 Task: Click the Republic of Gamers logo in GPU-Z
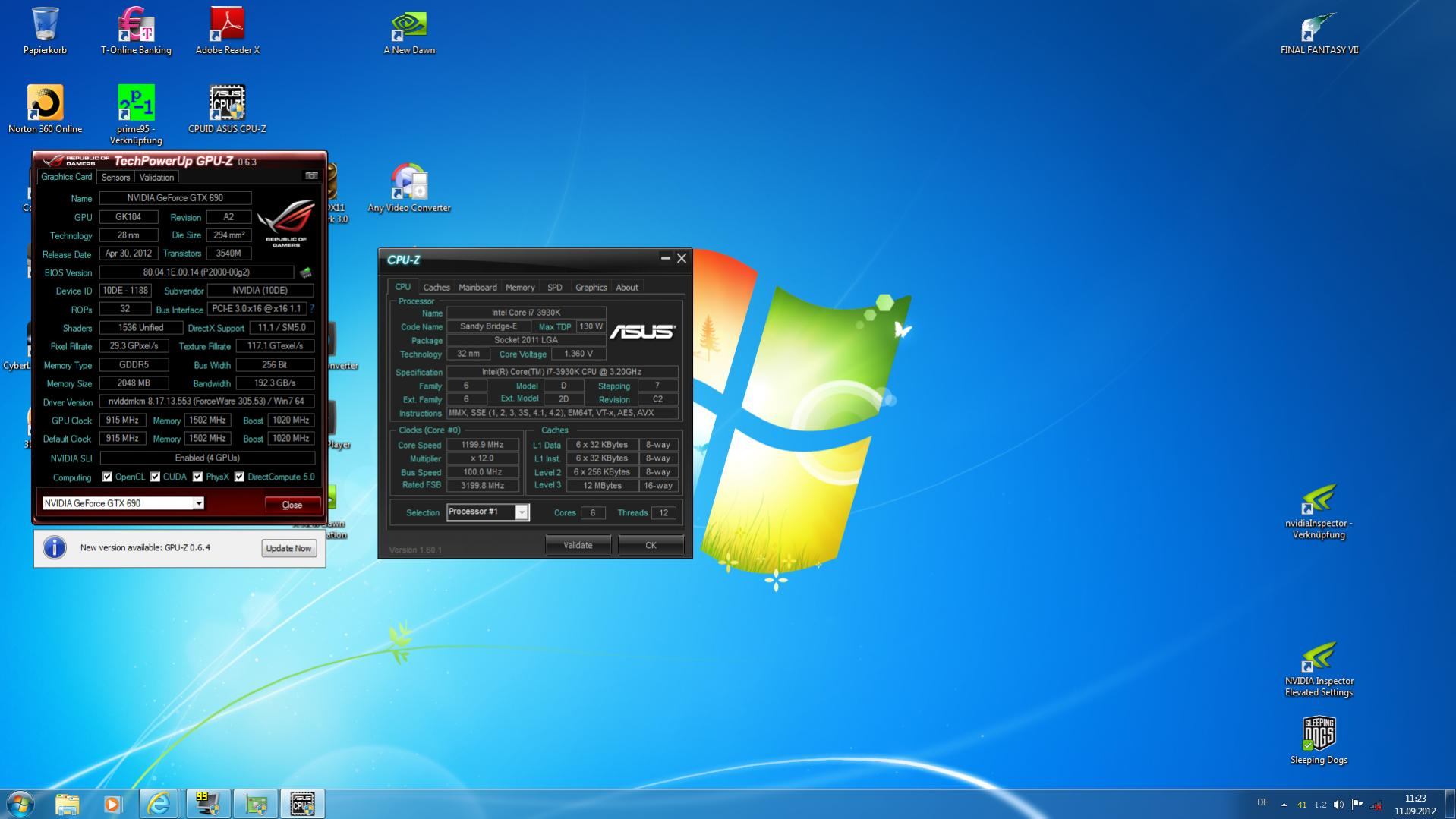(285, 224)
